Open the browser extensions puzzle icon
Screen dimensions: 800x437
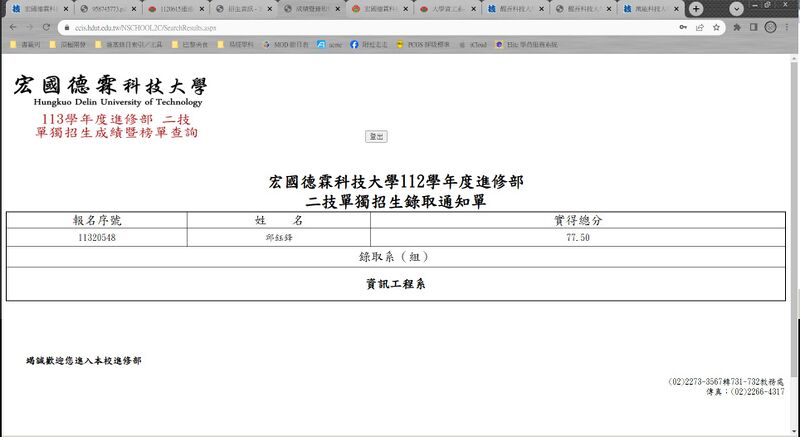pos(737,27)
